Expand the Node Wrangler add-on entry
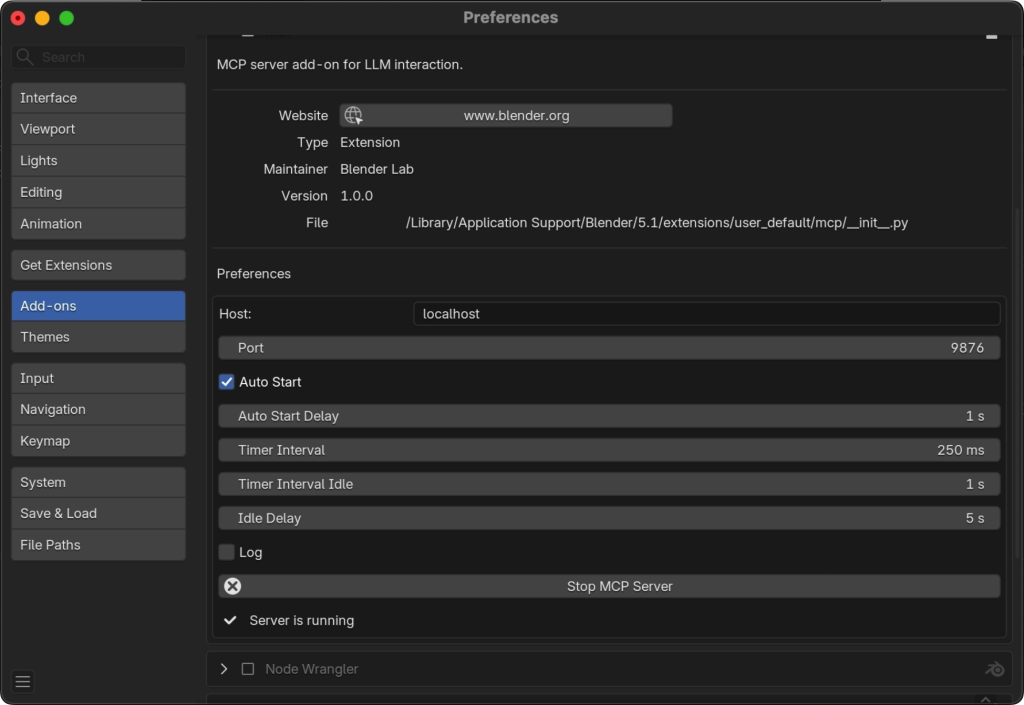Viewport: 1024px width, 705px height. [x=224, y=669]
